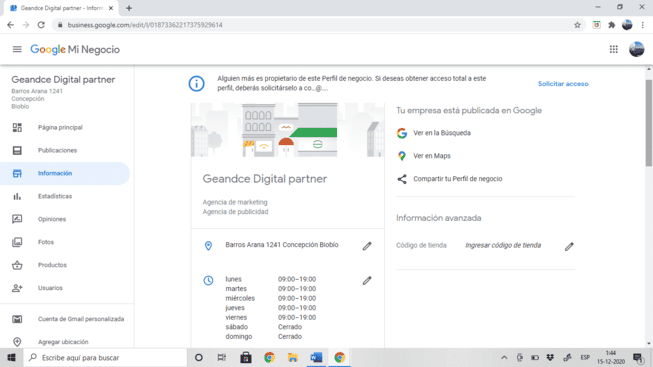Open the hamburger main menu

coord(17,50)
